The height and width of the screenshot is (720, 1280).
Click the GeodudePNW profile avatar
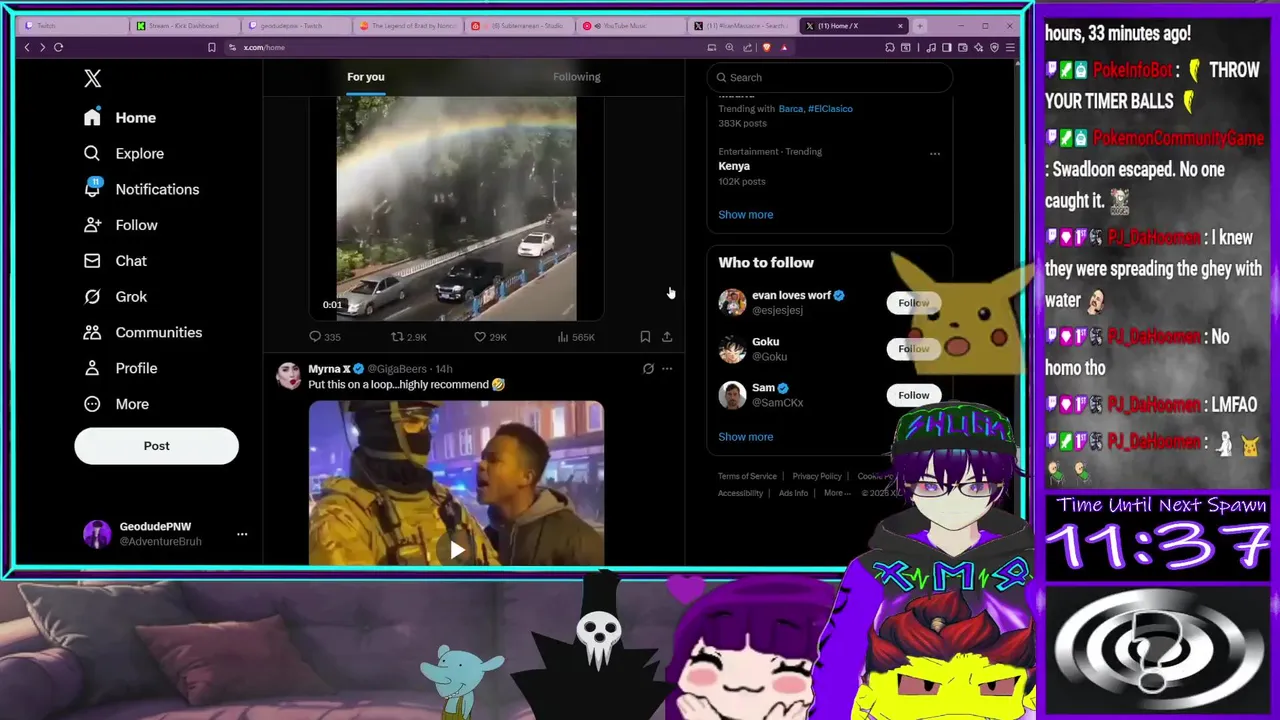point(97,534)
